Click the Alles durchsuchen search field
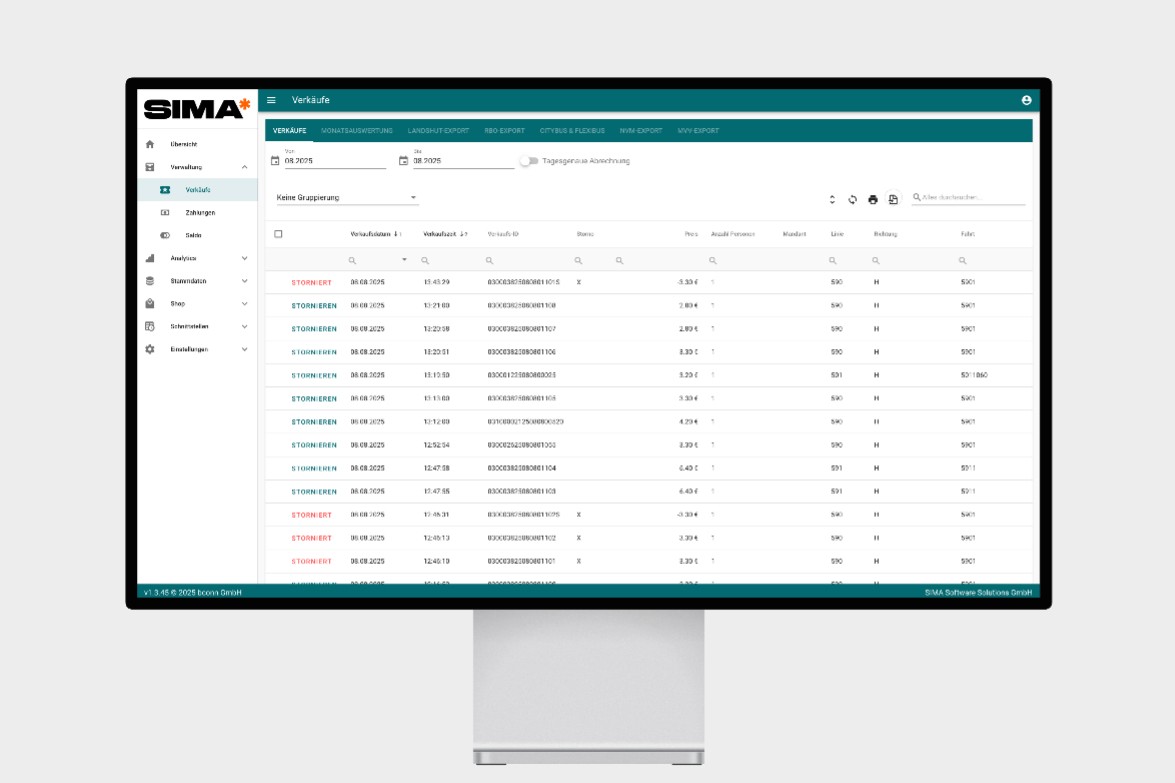1175x783 pixels. point(968,198)
